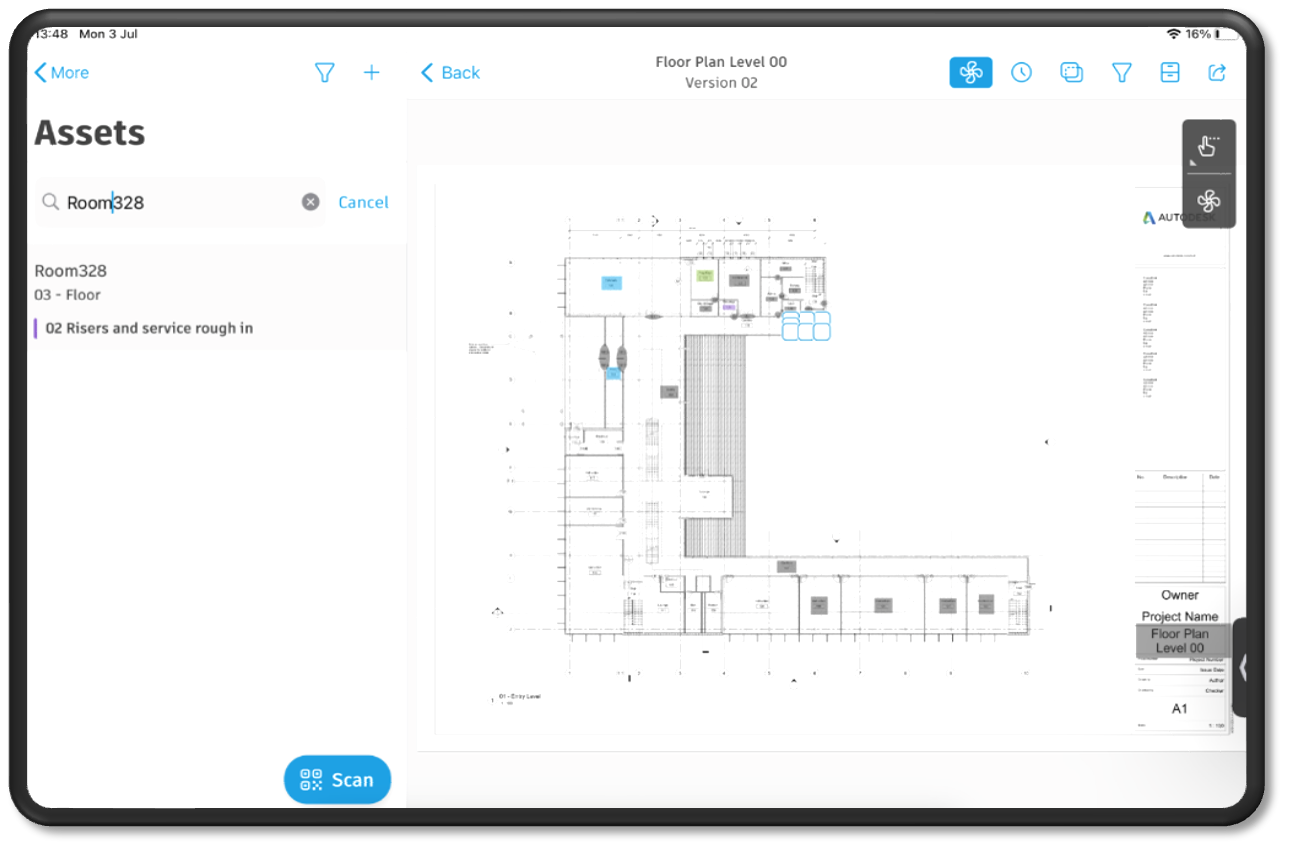
Task: Return with the Back link on the sheet
Action: (x=451, y=73)
